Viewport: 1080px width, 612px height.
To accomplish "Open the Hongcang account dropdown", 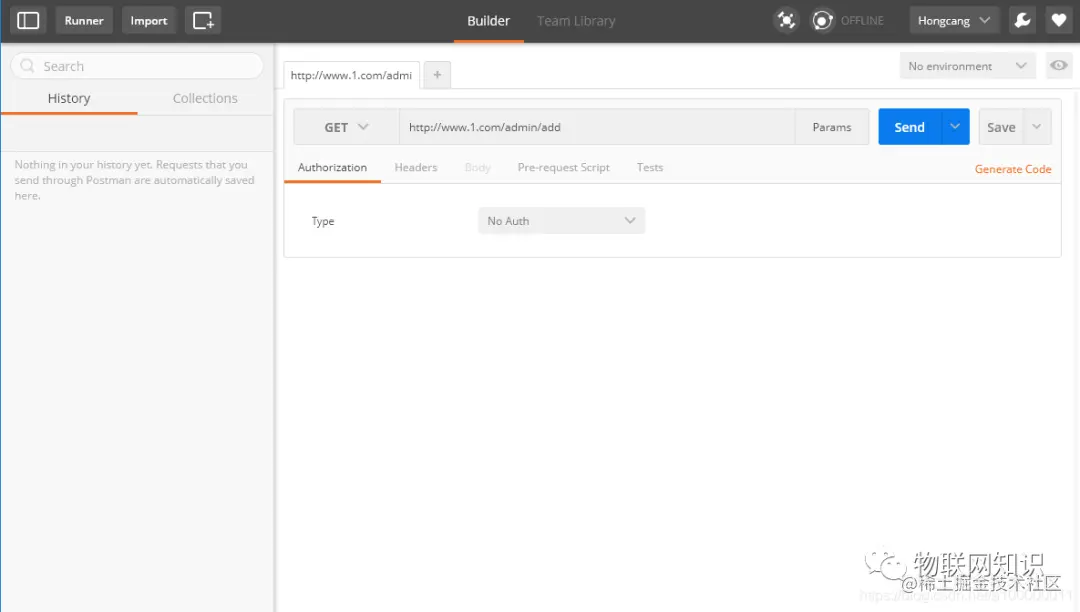I will (953, 21).
